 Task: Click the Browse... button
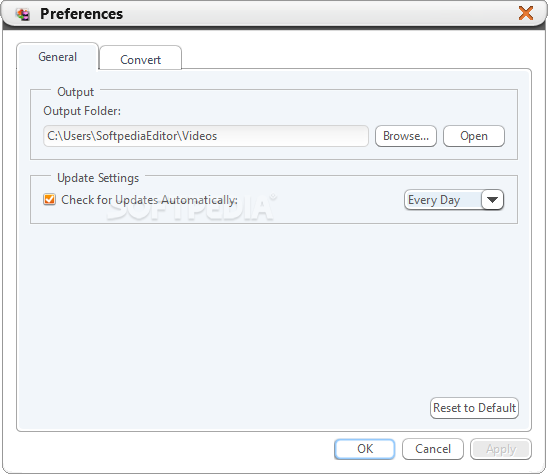(x=406, y=136)
